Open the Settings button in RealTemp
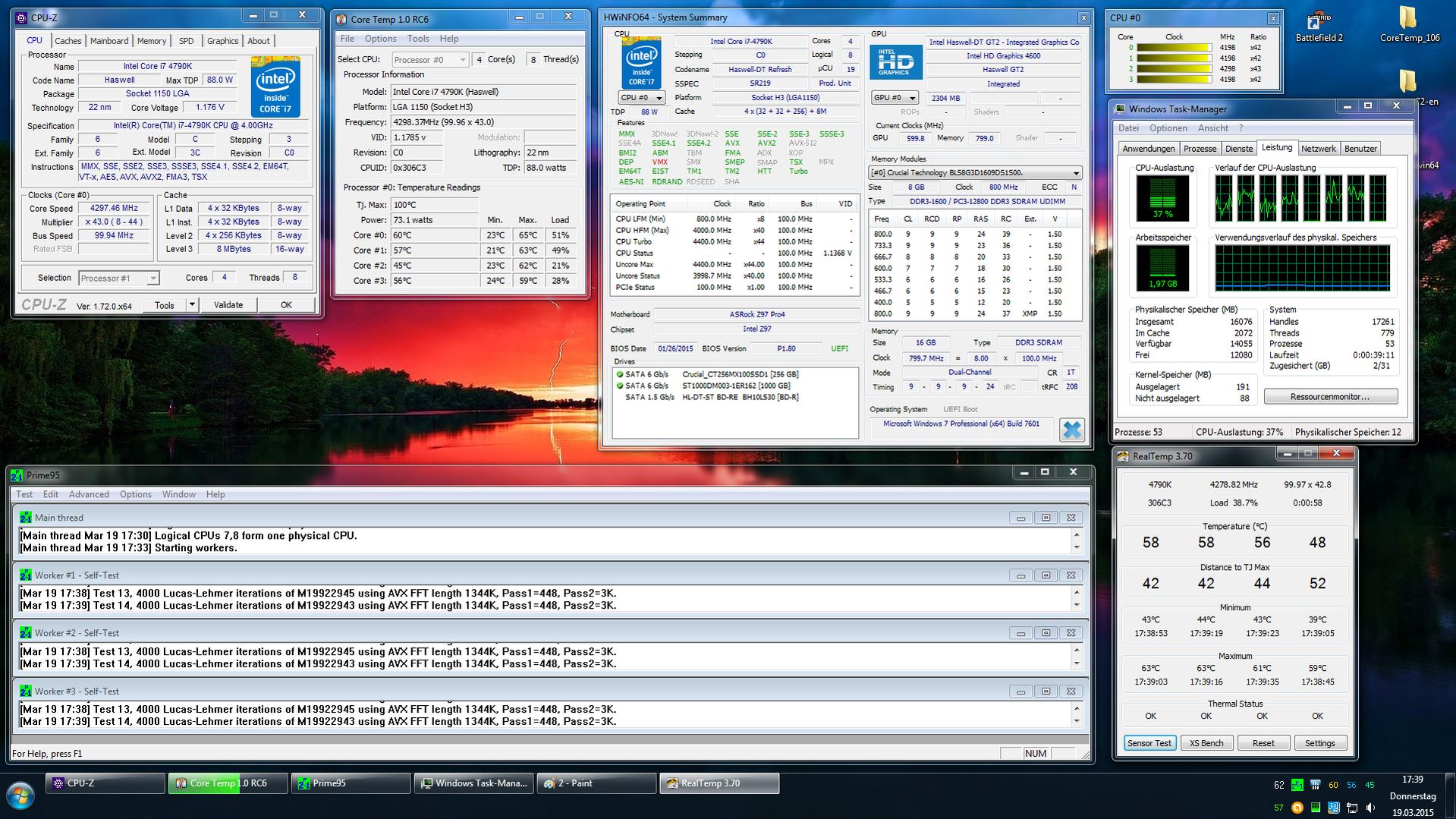1456x819 pixels. pyautogui.click(x=1320, y=743)
